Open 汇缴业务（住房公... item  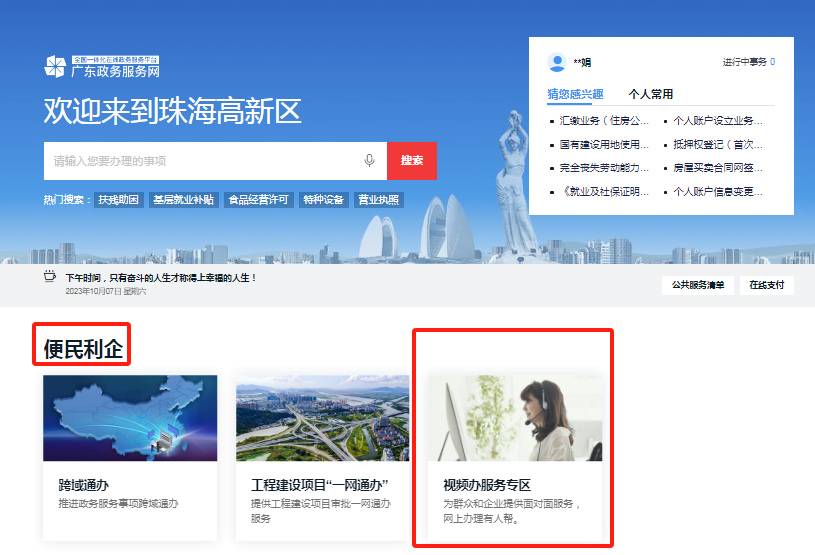pos(604,121)
